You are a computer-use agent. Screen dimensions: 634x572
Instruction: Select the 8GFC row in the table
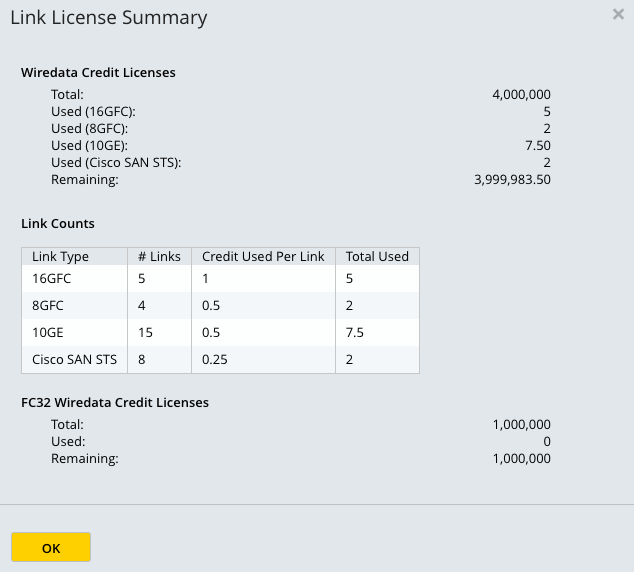220,306
